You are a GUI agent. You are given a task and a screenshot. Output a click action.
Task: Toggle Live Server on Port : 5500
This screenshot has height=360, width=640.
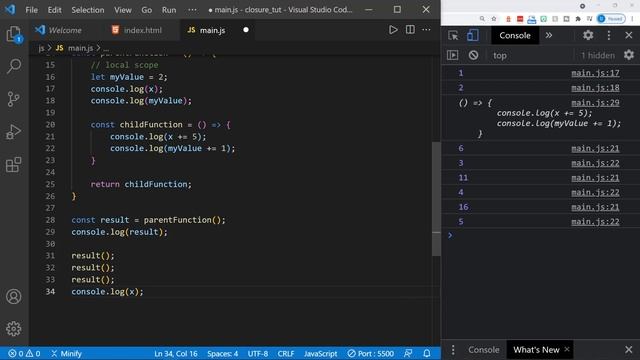pos(371,353)
